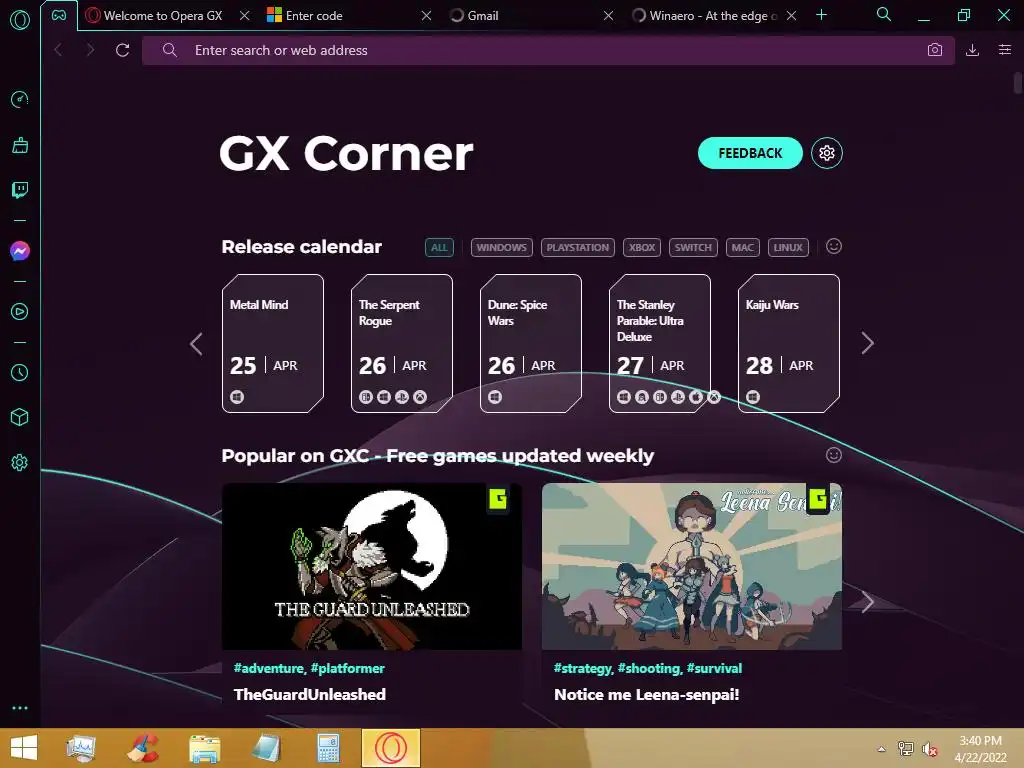This screenshot has height=768, width=1024.
Task: Filter calendar by PLAYSTATION
Action: pyautogui.click(x=577, y=248)
